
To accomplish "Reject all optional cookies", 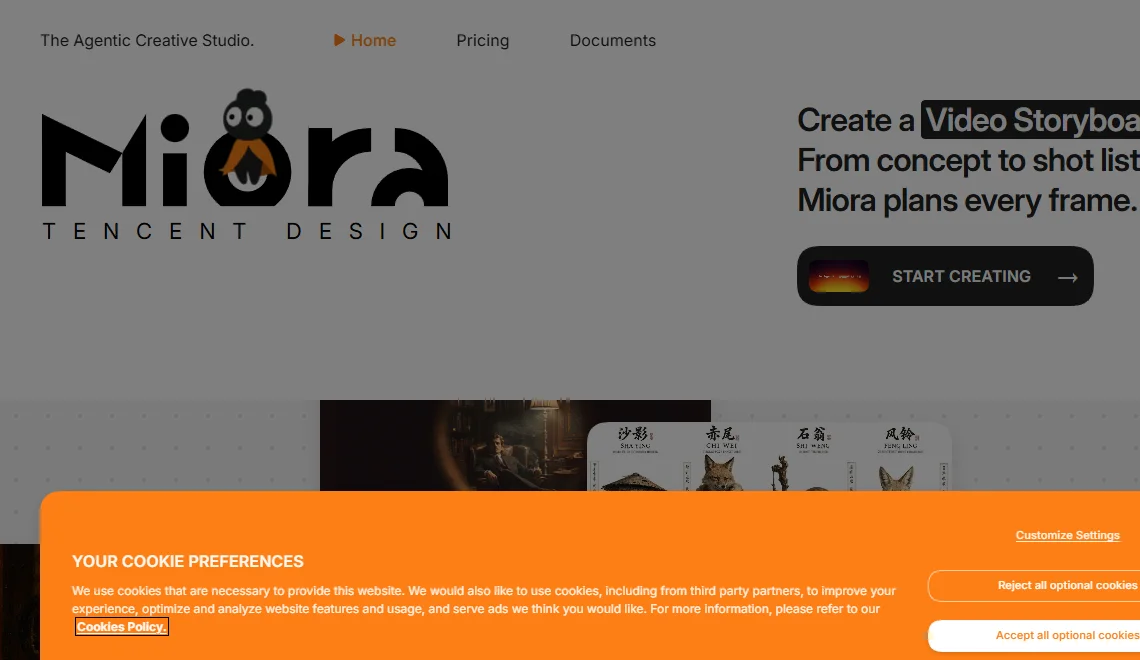I will (1036, 586).
